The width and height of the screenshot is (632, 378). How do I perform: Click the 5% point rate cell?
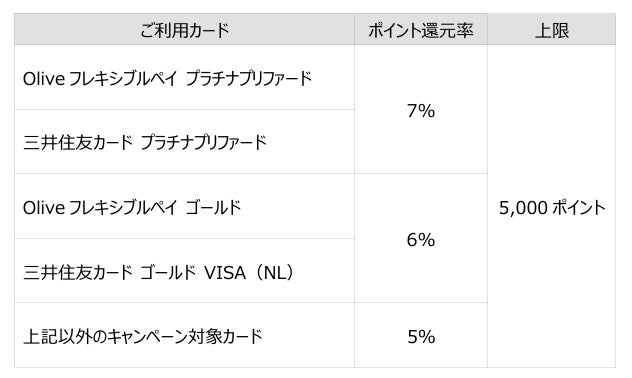[421, 335]
